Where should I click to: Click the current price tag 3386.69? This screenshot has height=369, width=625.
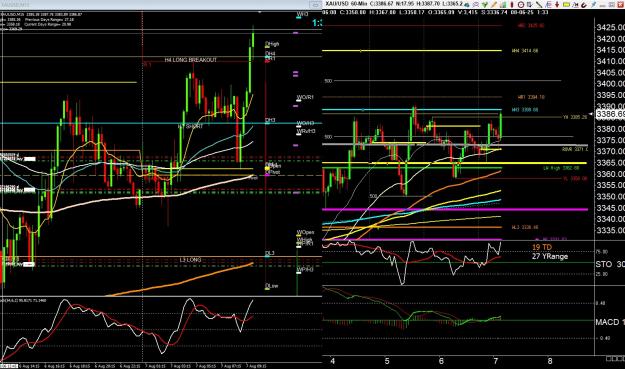[x=610, y=114]
